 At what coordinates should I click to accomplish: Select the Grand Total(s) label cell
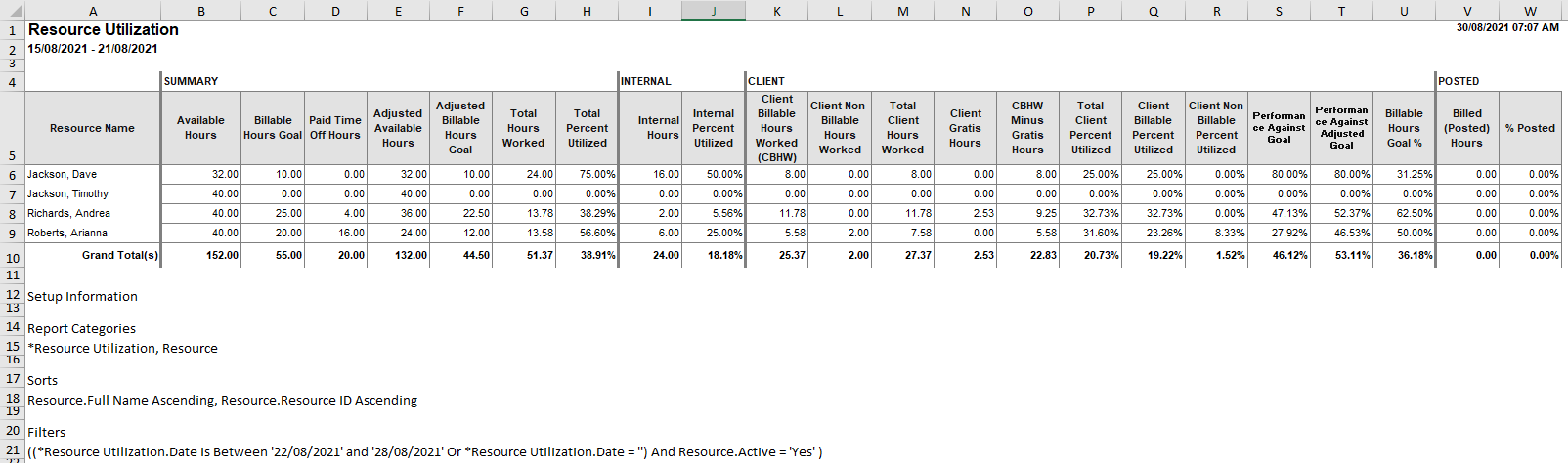(119, 255)
